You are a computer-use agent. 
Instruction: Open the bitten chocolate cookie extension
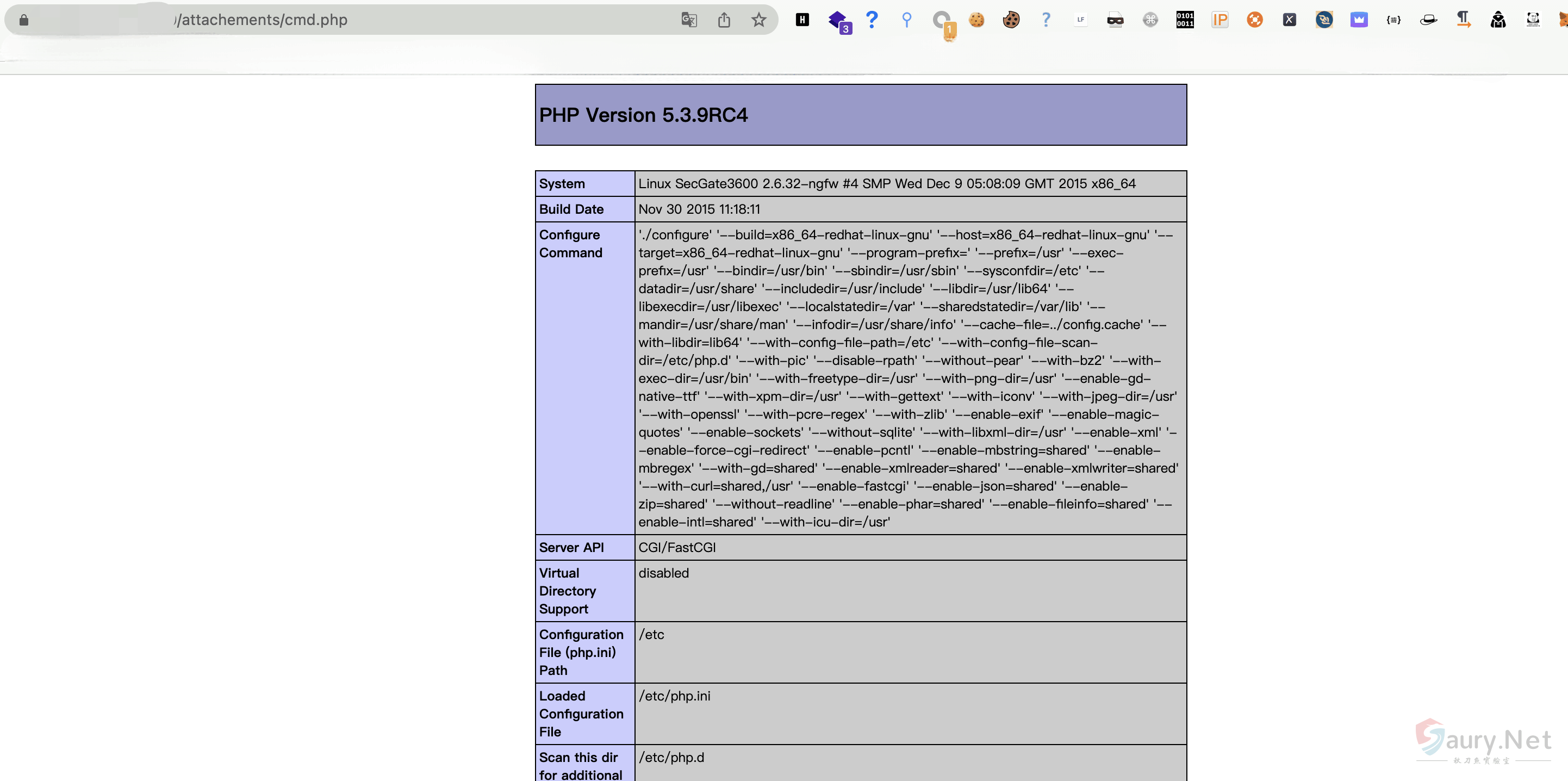point(1011,20)
